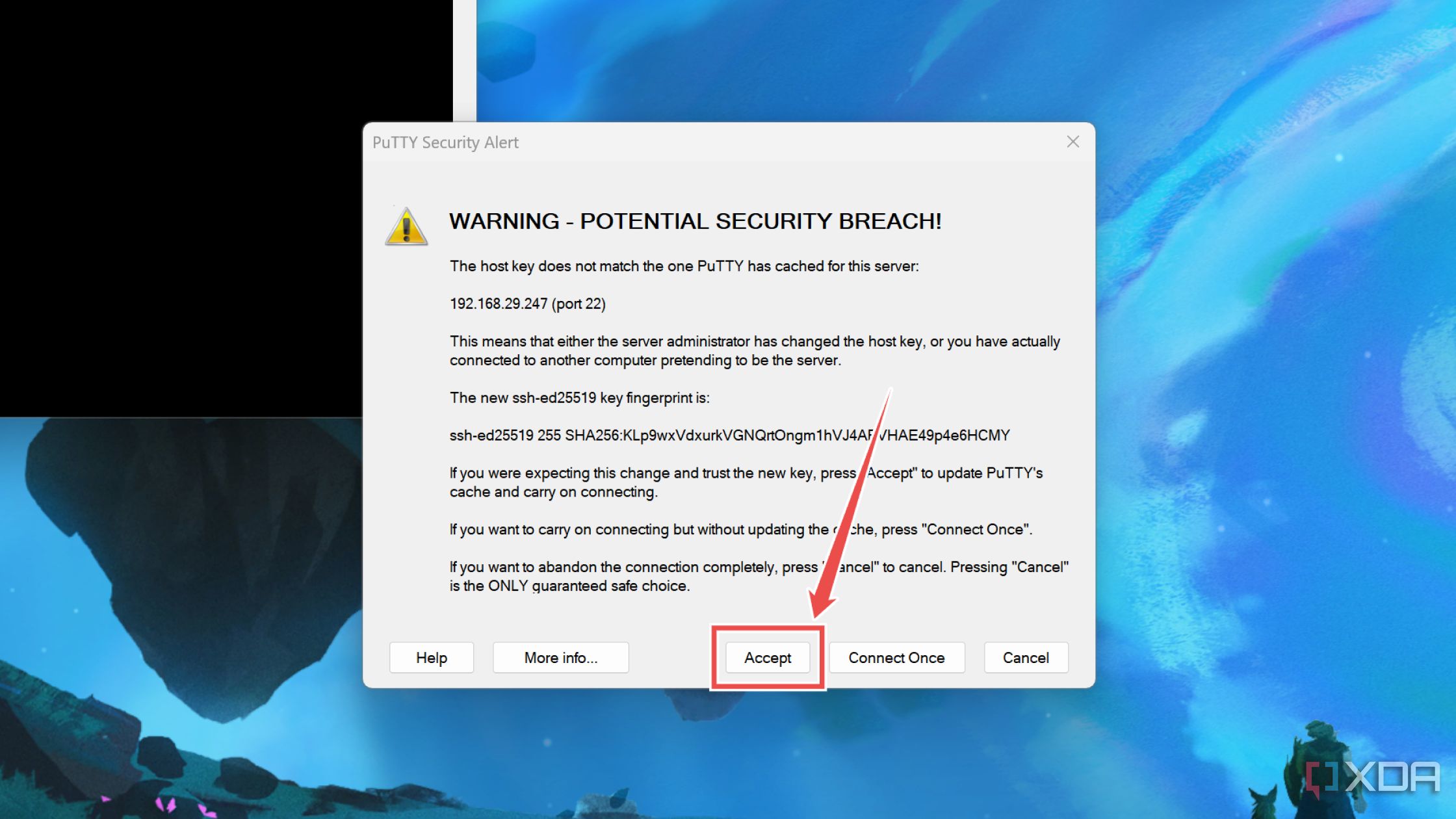Click the Accept button to trust key
1456x819 pixels.
(x=767, y=658)
